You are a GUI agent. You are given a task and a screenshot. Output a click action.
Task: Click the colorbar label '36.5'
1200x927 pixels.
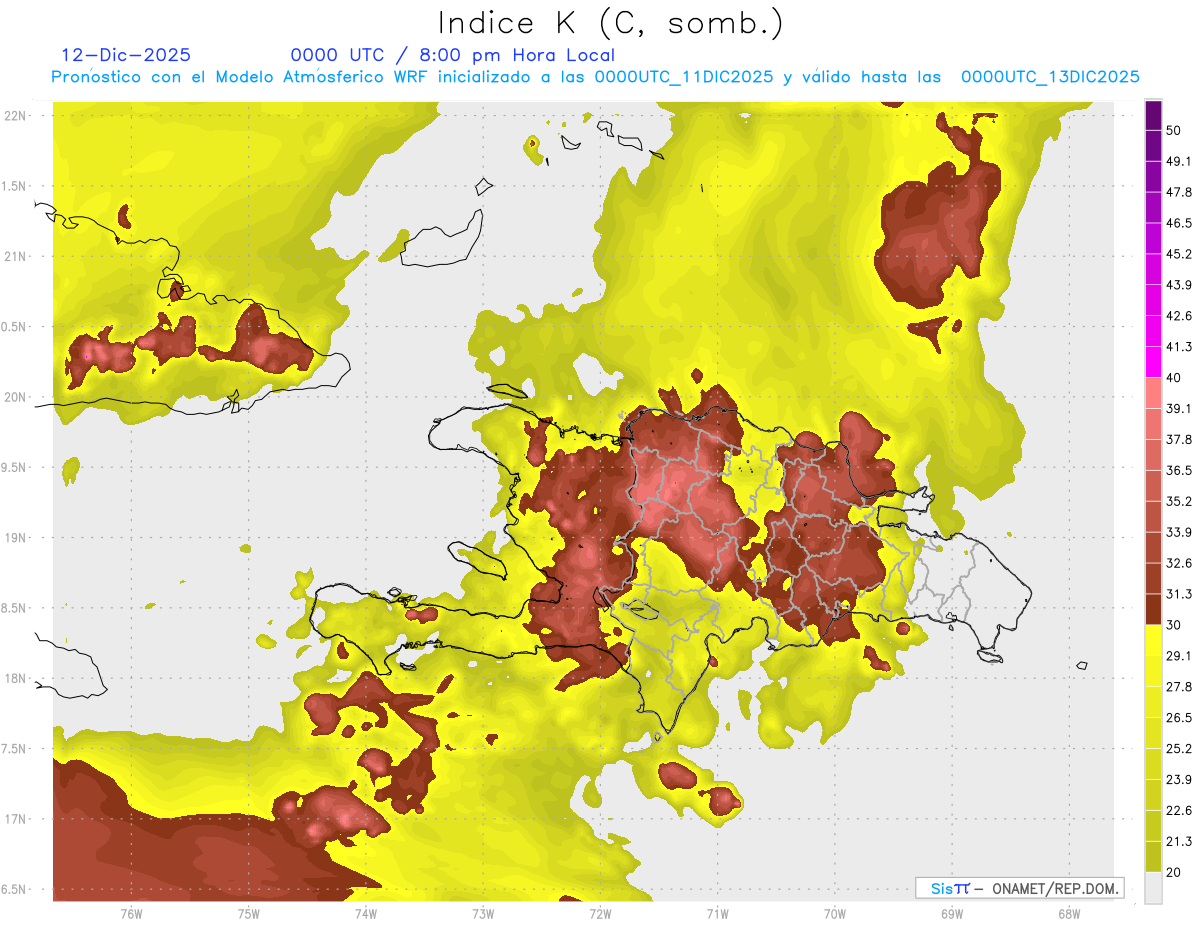1179,470
